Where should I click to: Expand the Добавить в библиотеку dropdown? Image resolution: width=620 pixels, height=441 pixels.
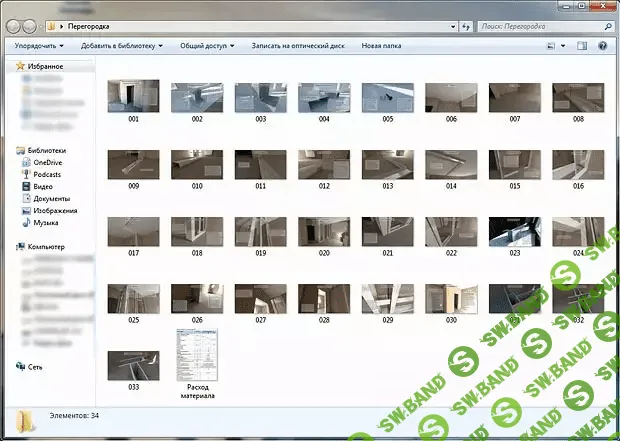[122, 46]
